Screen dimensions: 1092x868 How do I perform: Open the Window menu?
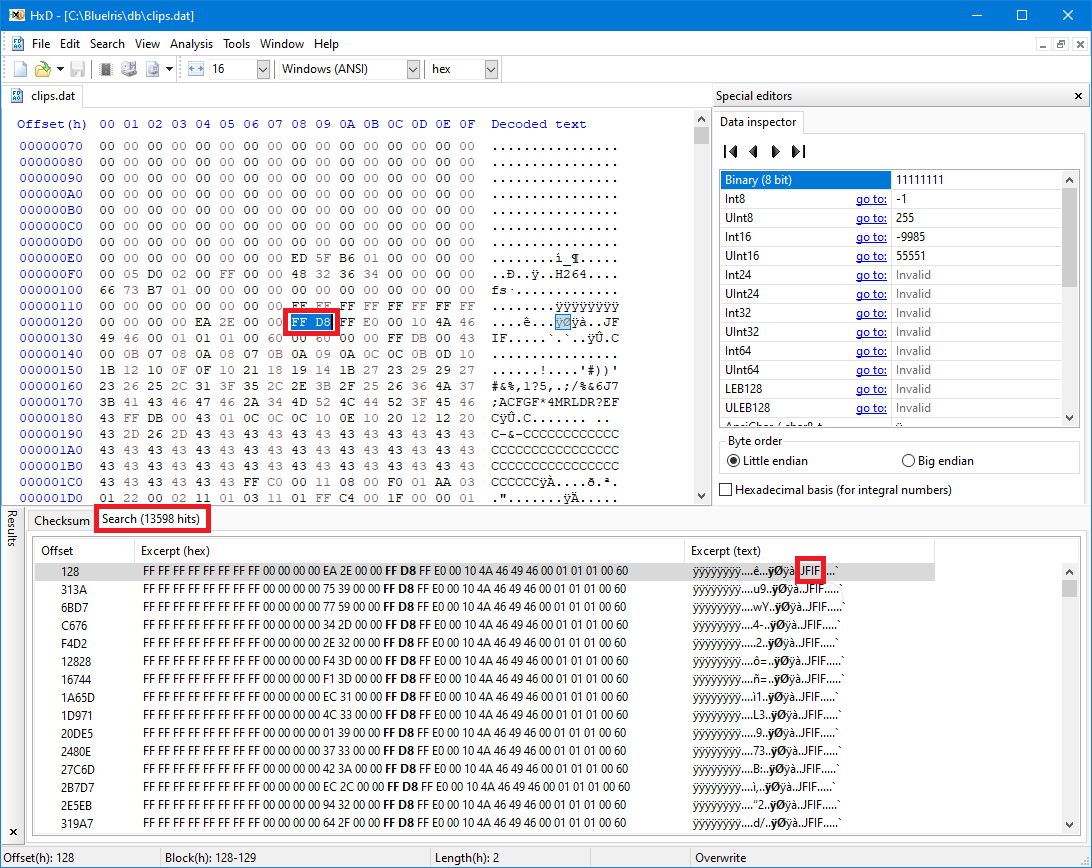pyautogui.click(x=281, y=44)
